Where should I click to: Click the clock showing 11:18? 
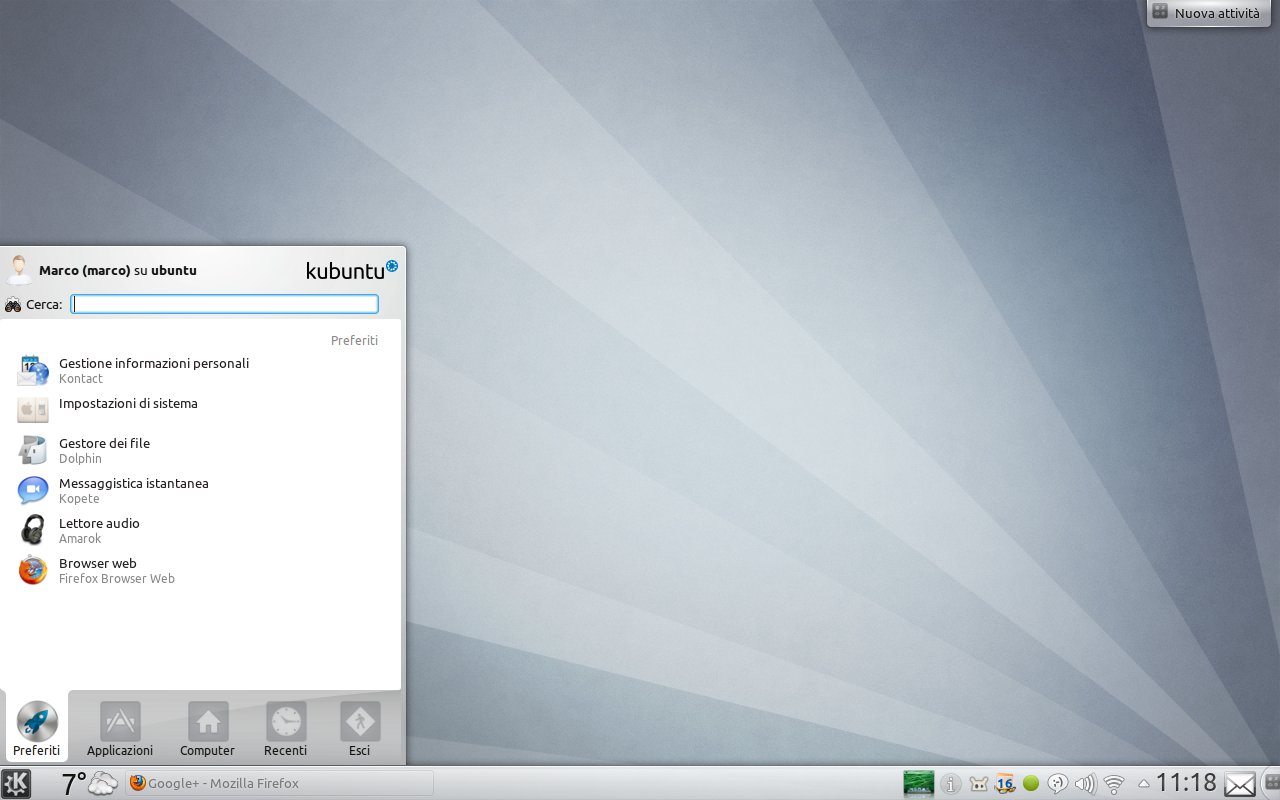[x=1187, y=783]
